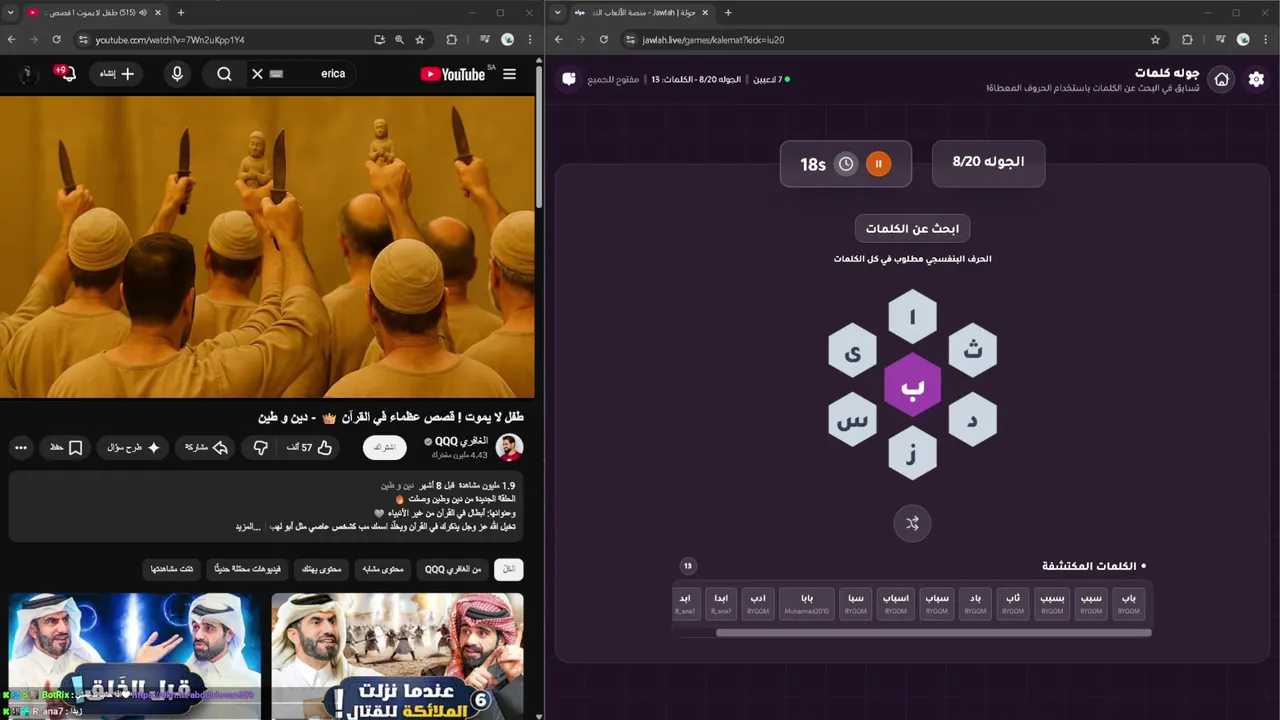
Task: Click Jawlah window address bar
Action: click(893, 40)
